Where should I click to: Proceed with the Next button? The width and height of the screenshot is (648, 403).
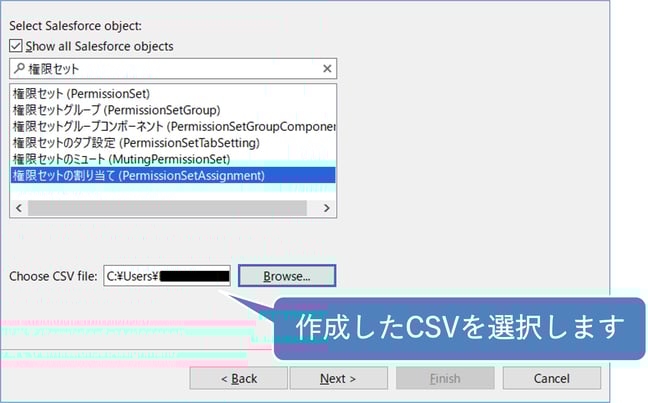coord(338,378)
